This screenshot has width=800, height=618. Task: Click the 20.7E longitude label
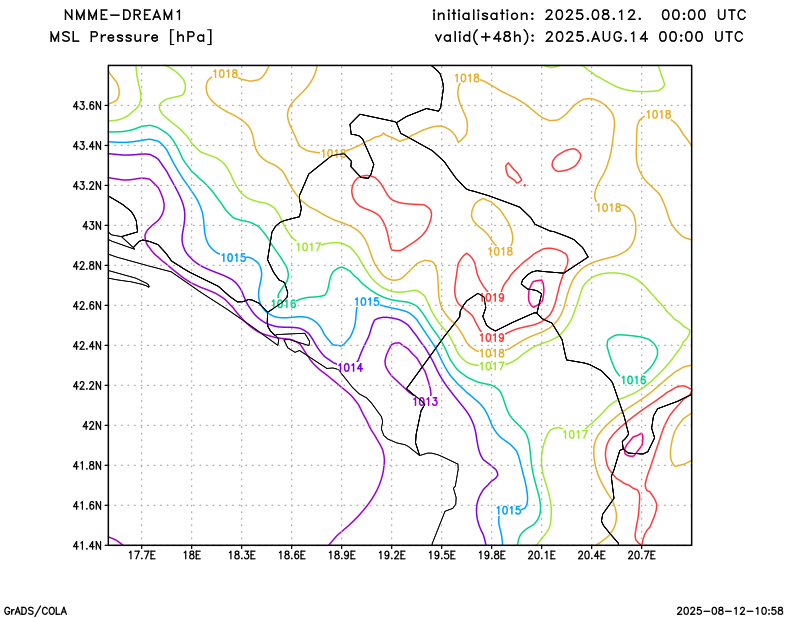pos(641,555)
